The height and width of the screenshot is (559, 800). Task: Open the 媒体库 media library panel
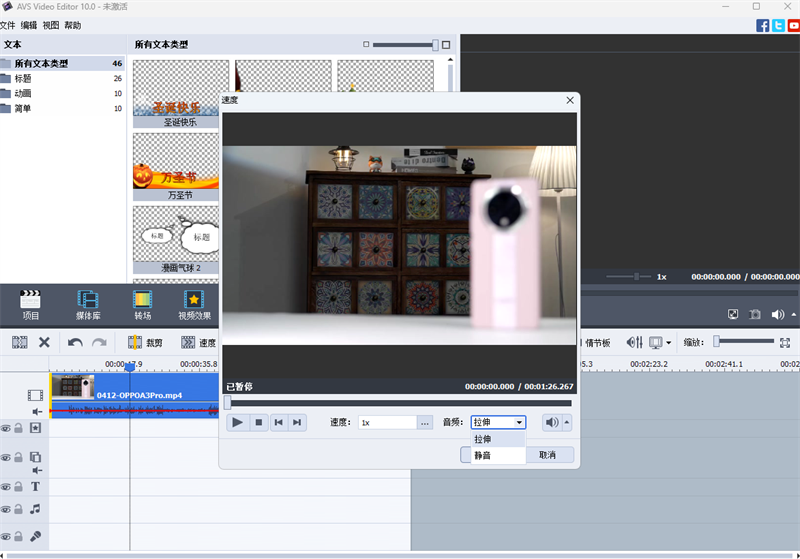click(x=88, y=303)
